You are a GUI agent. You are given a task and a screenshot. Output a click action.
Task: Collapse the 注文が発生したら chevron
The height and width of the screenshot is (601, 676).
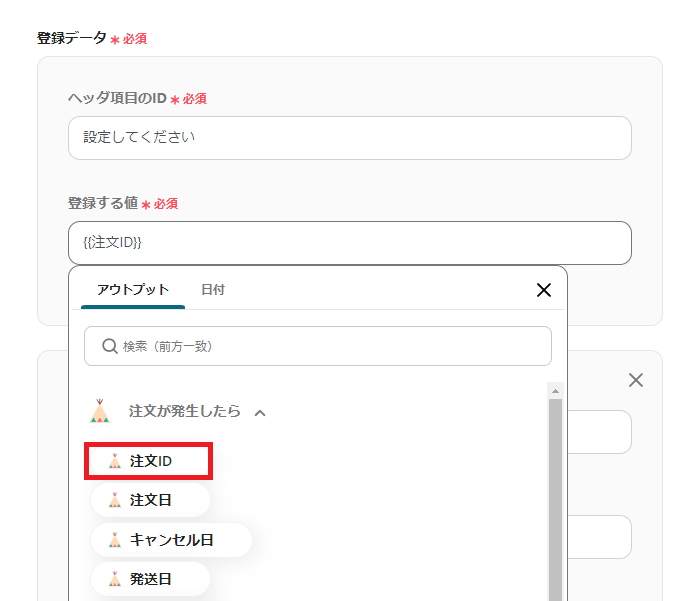tap(260, 412)
